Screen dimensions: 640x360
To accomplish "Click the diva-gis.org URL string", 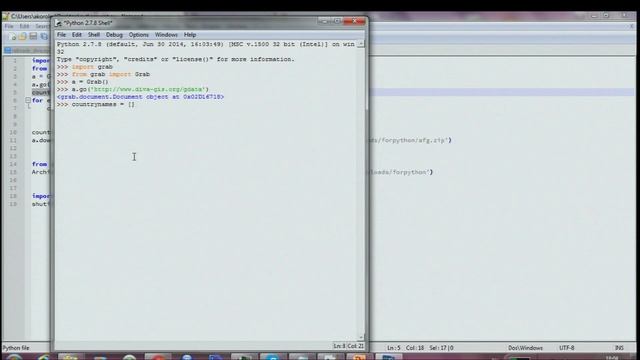I will coord(148,89).
